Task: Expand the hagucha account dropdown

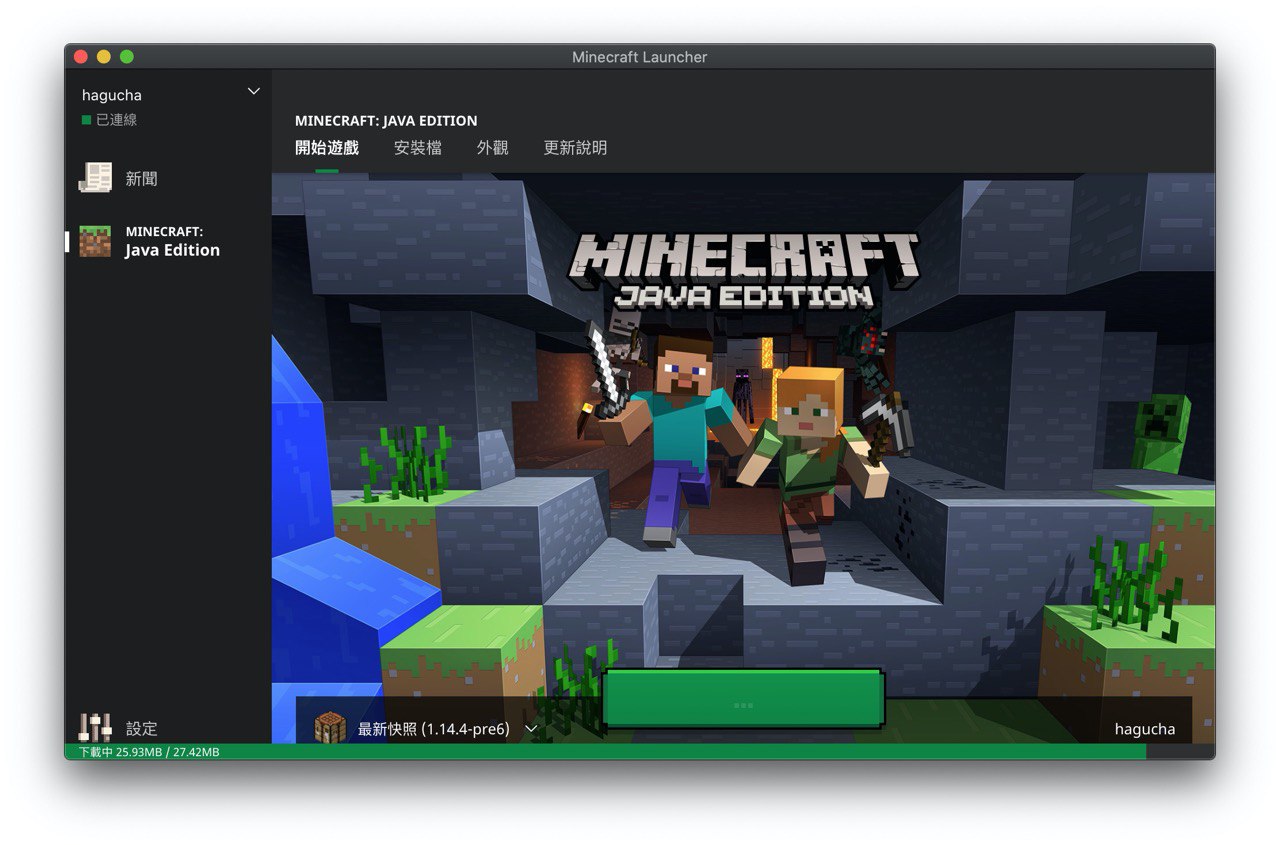Action: [253, 91]
